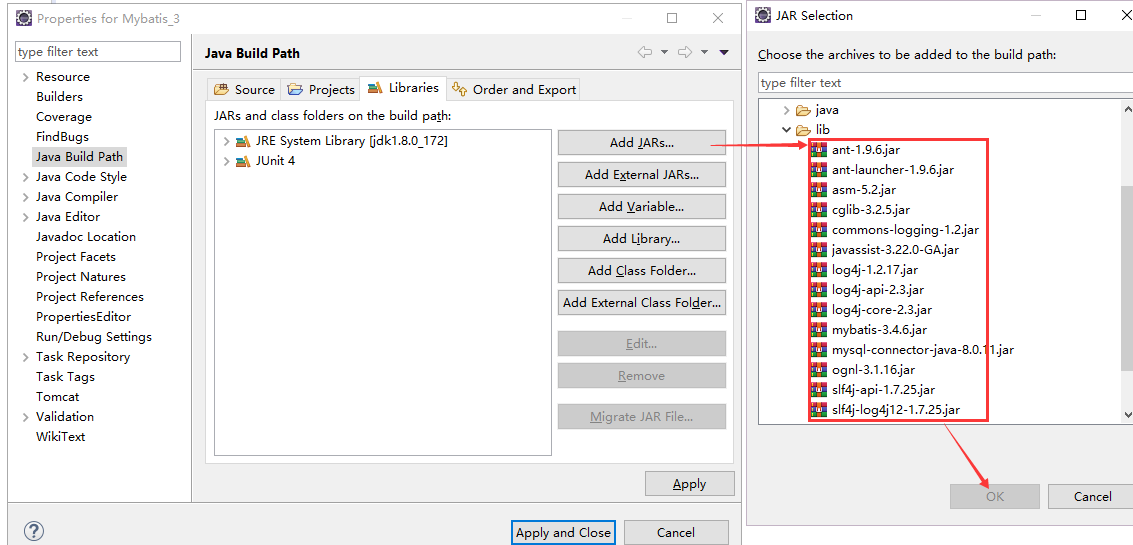Select Java Build Path in the tree
Viewport: 1133px width, 545px height.
click(79, 157)
